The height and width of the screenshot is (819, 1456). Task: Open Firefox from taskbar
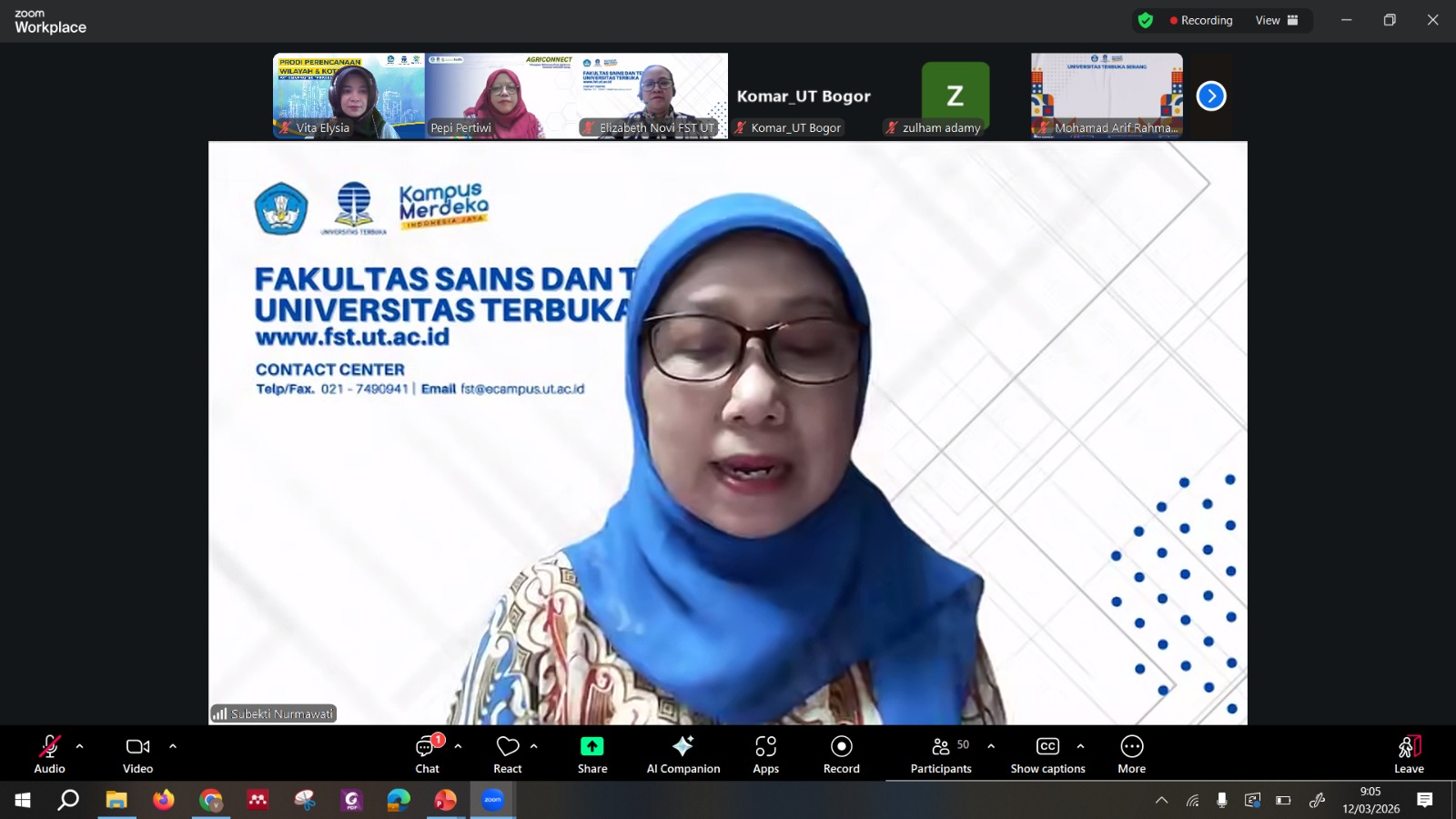click(164, 800)
